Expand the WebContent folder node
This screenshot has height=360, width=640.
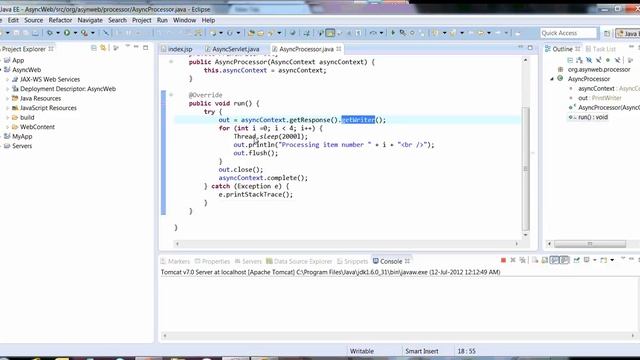7,127
